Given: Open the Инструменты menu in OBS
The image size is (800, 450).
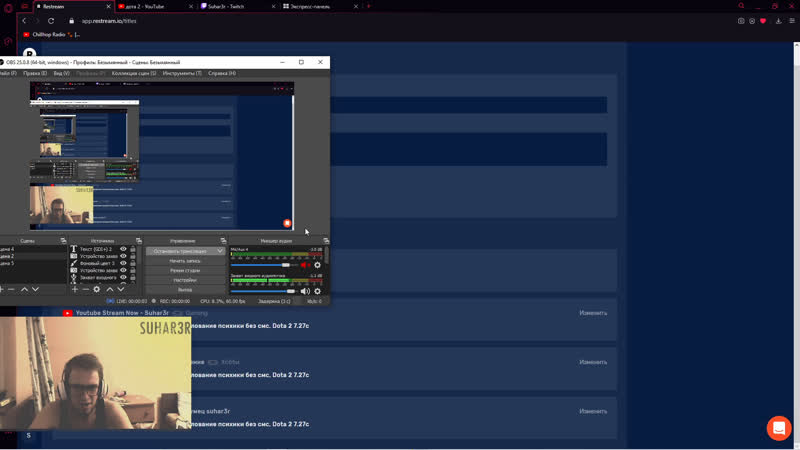Looking at the screenshot, I should point(182,73).
